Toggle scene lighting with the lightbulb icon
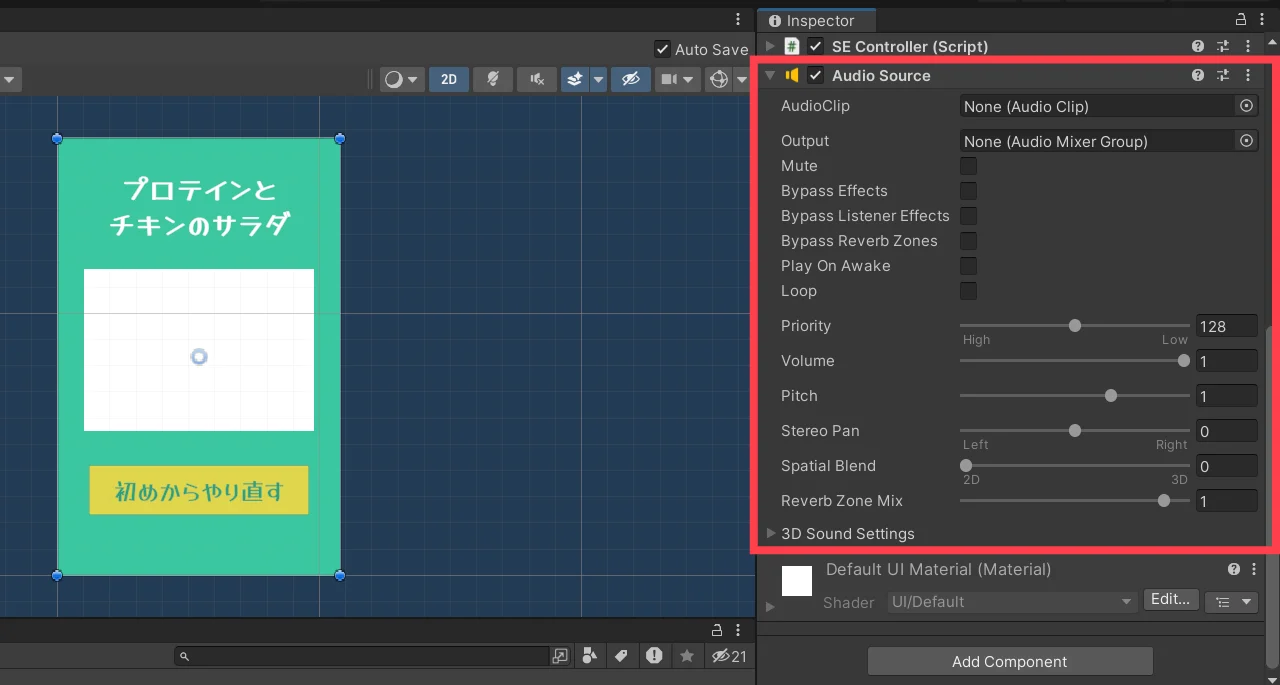 pyautogui.click(x=493, y=79)
